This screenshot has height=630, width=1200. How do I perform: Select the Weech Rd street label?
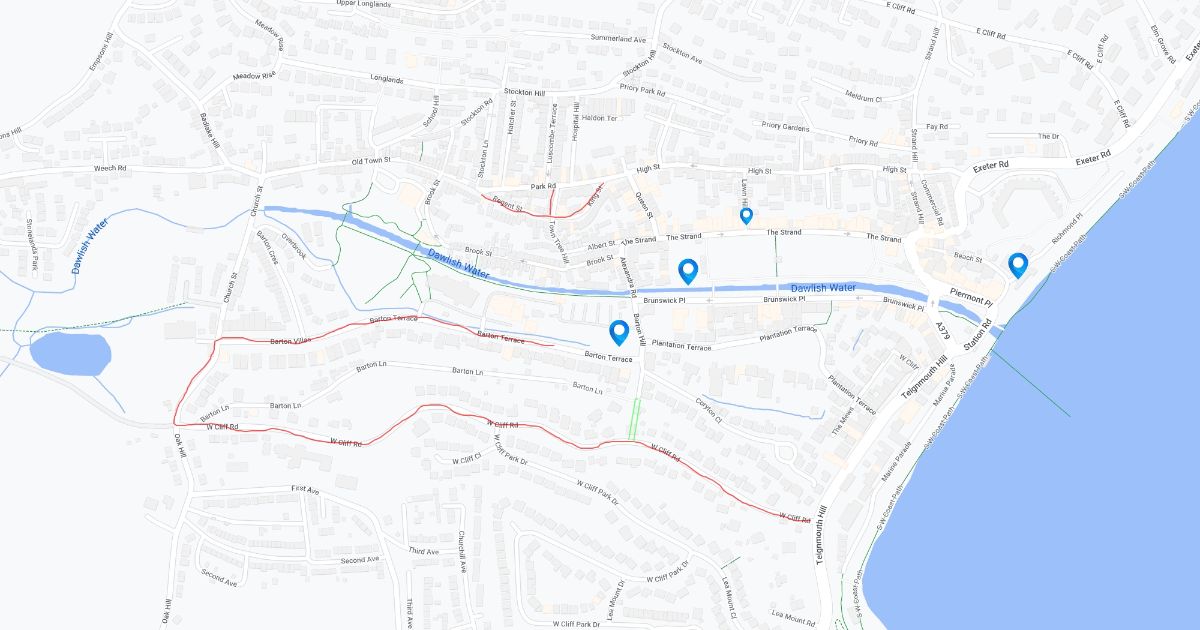coord(110,168)
